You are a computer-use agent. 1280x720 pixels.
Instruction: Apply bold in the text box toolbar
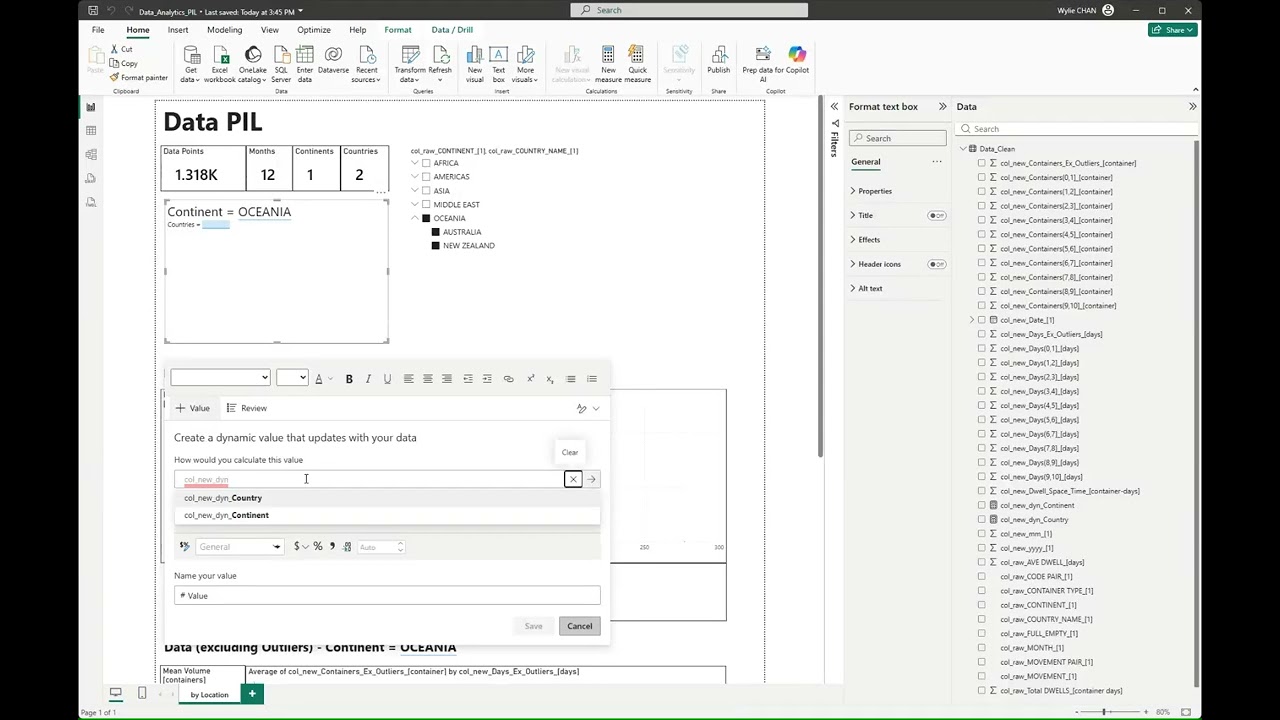pos(349,379)
